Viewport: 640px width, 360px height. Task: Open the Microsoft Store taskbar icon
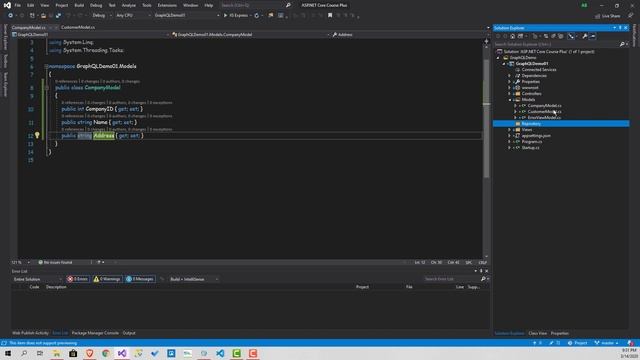coord(73,353)
